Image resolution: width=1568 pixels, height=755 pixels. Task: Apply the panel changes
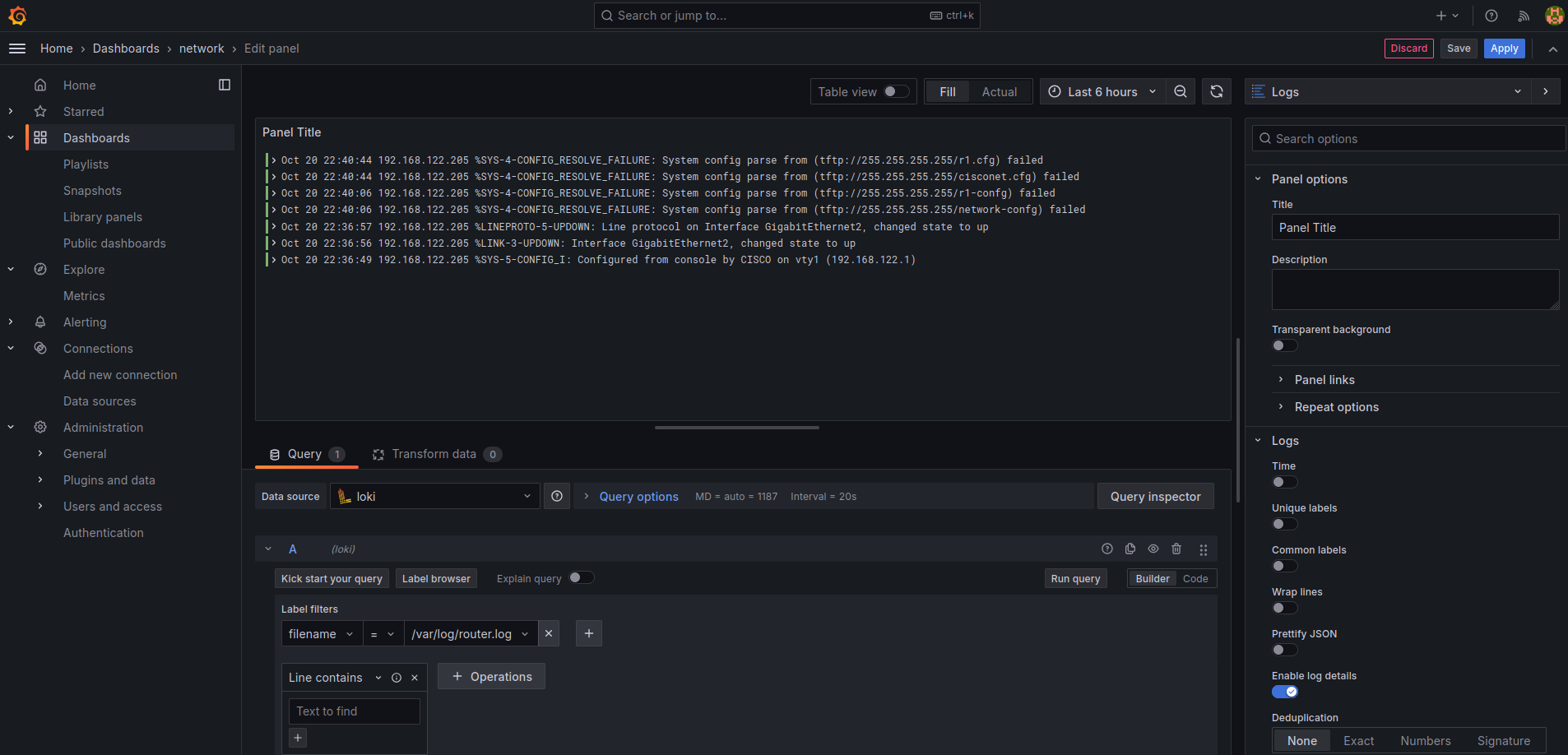(1504, 49)
